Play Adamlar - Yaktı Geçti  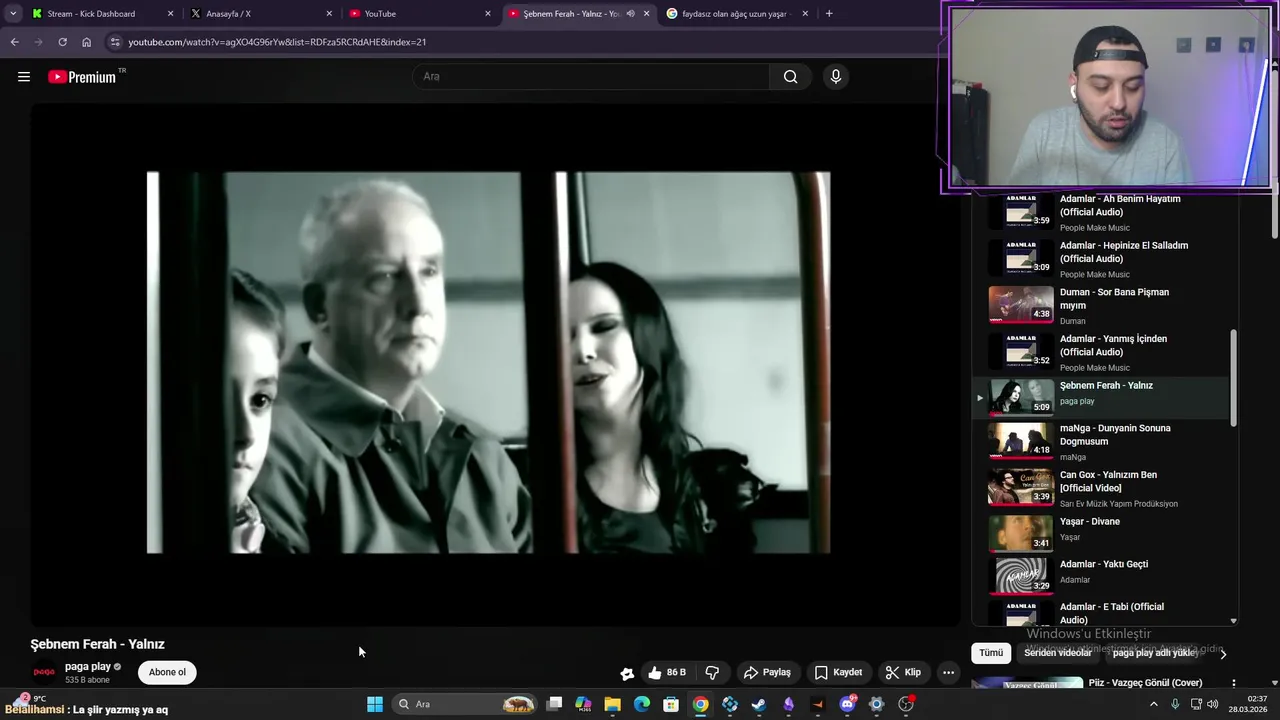1100,576
